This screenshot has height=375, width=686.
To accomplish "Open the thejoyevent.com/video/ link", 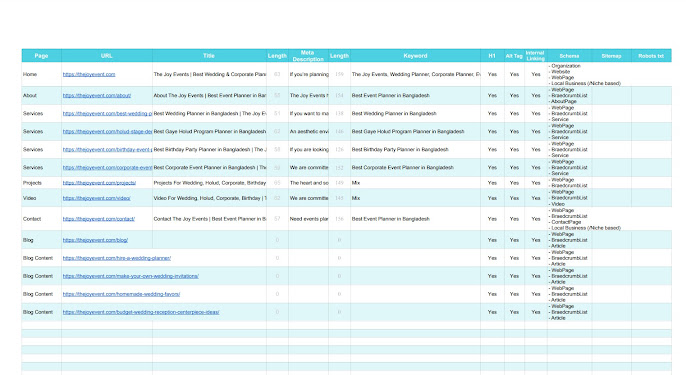I will coord(96,198).
